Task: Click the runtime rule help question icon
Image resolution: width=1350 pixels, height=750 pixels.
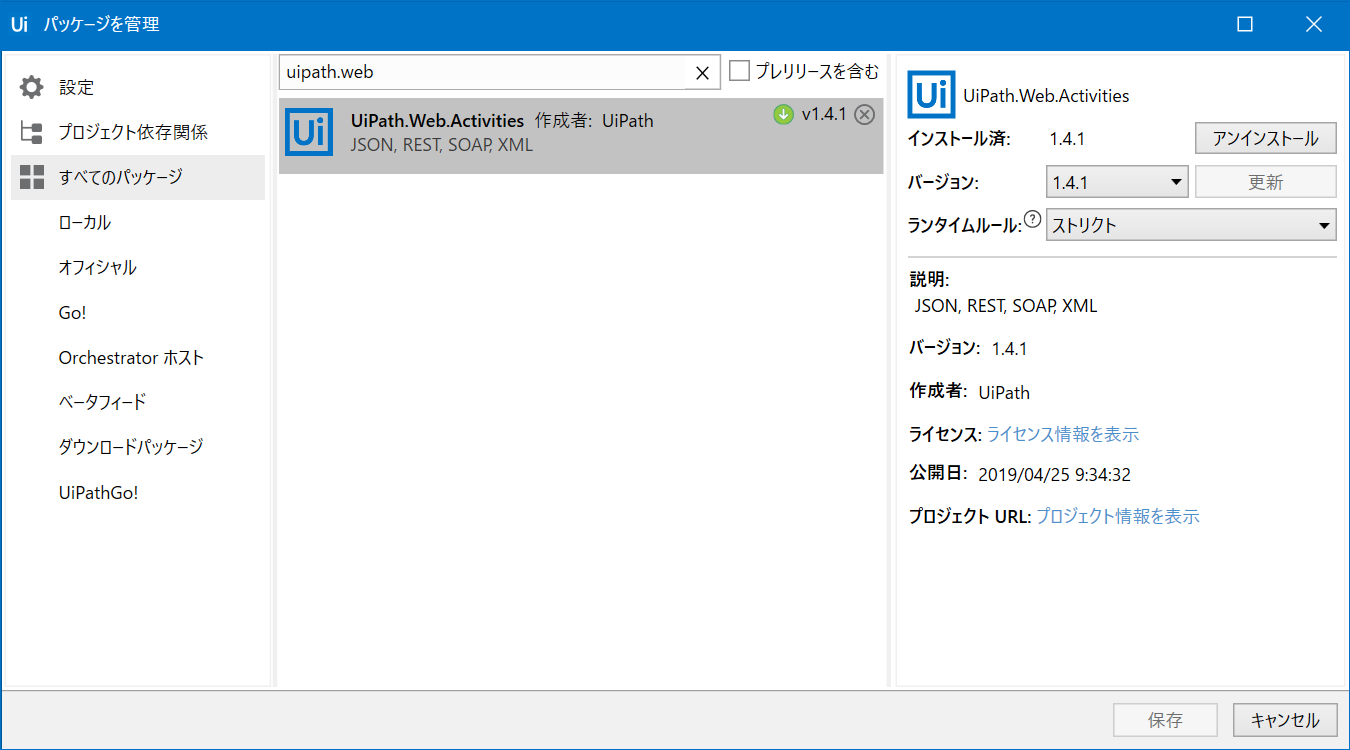Action: [1033, 220]
